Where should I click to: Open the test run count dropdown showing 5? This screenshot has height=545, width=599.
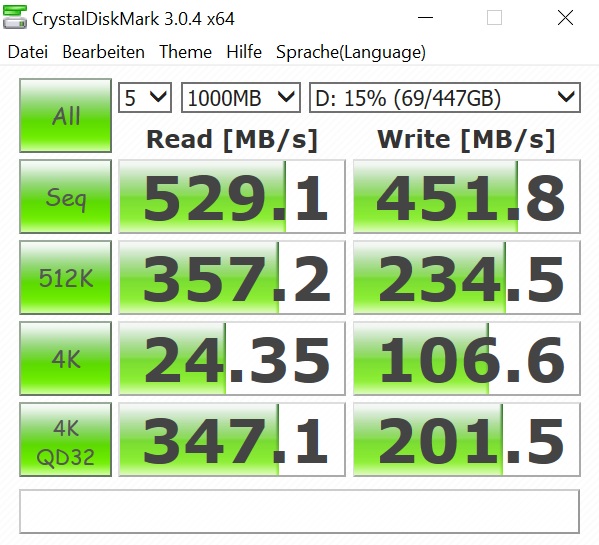pos(145,98)
